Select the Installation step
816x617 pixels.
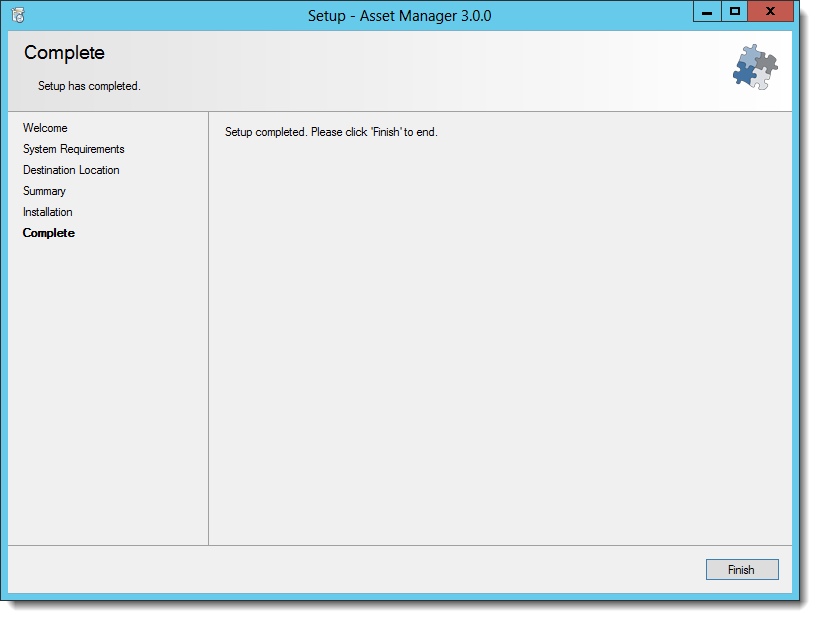tap(47, 212)
